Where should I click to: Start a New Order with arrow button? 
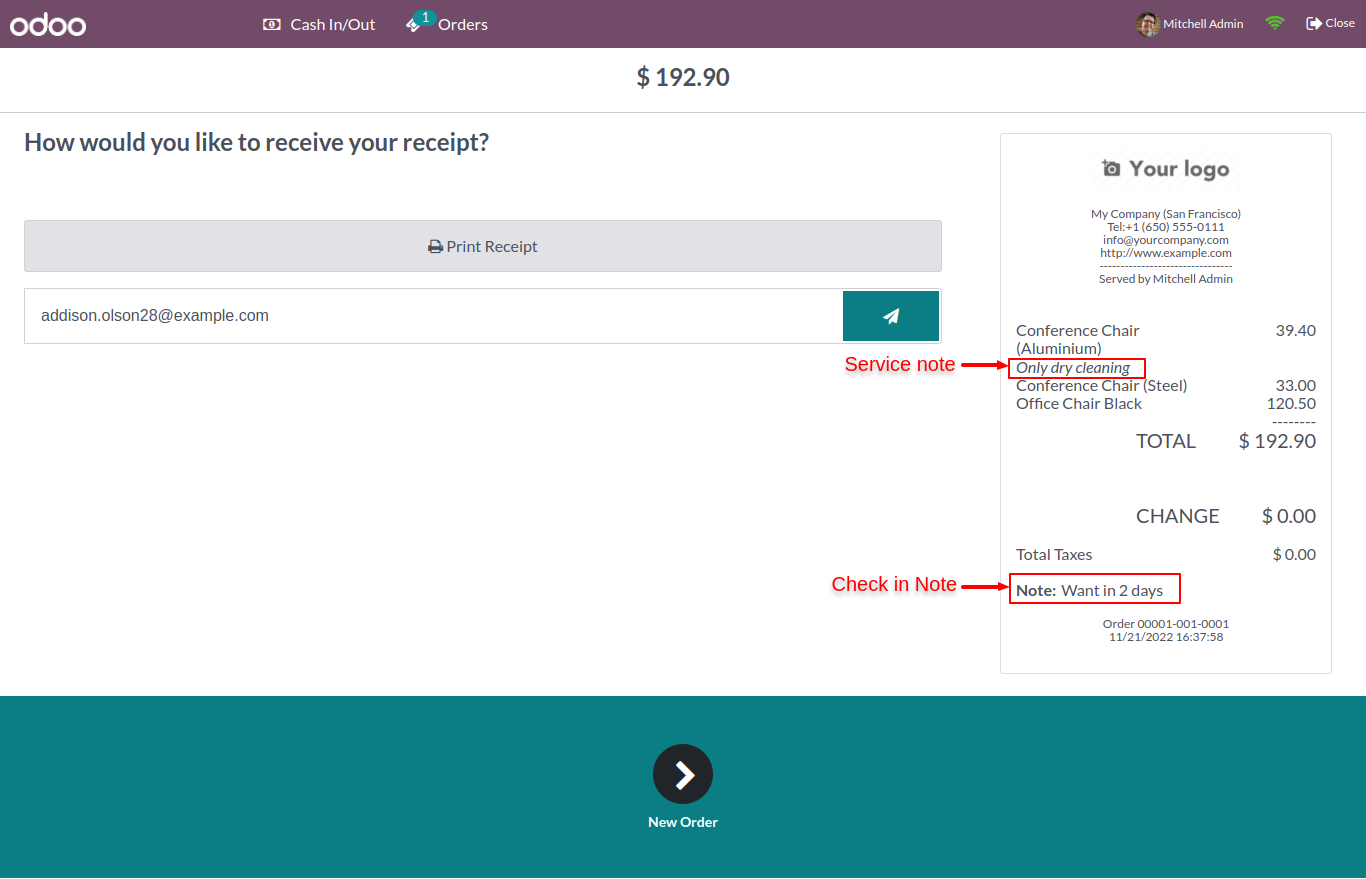tap(683, 774)
